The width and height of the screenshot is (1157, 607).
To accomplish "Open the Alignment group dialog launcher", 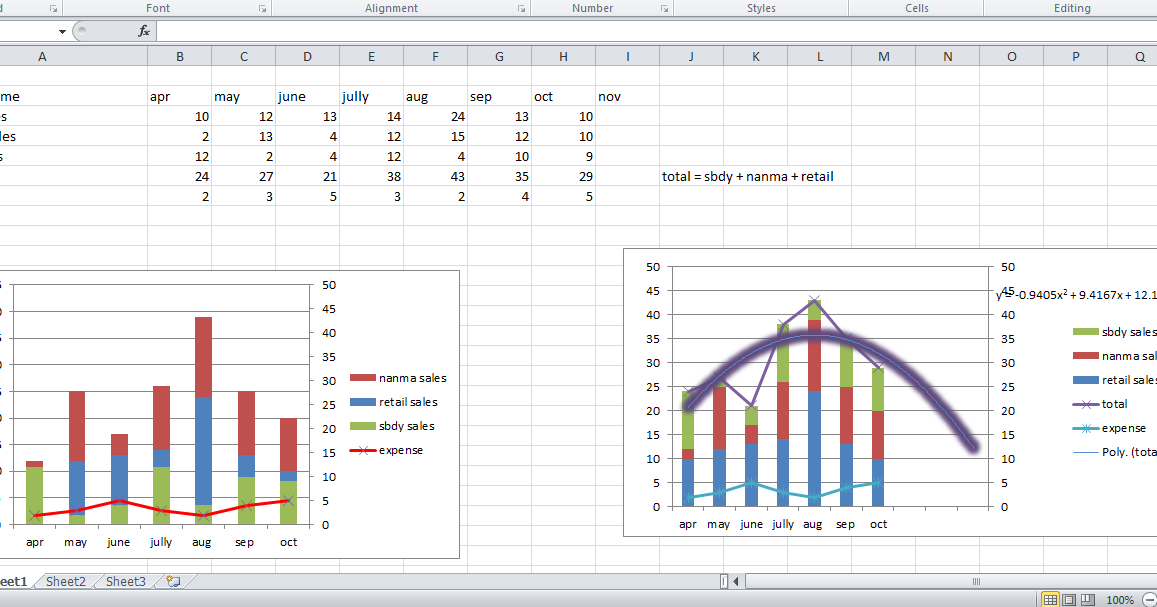I will [x=520, y=8].
